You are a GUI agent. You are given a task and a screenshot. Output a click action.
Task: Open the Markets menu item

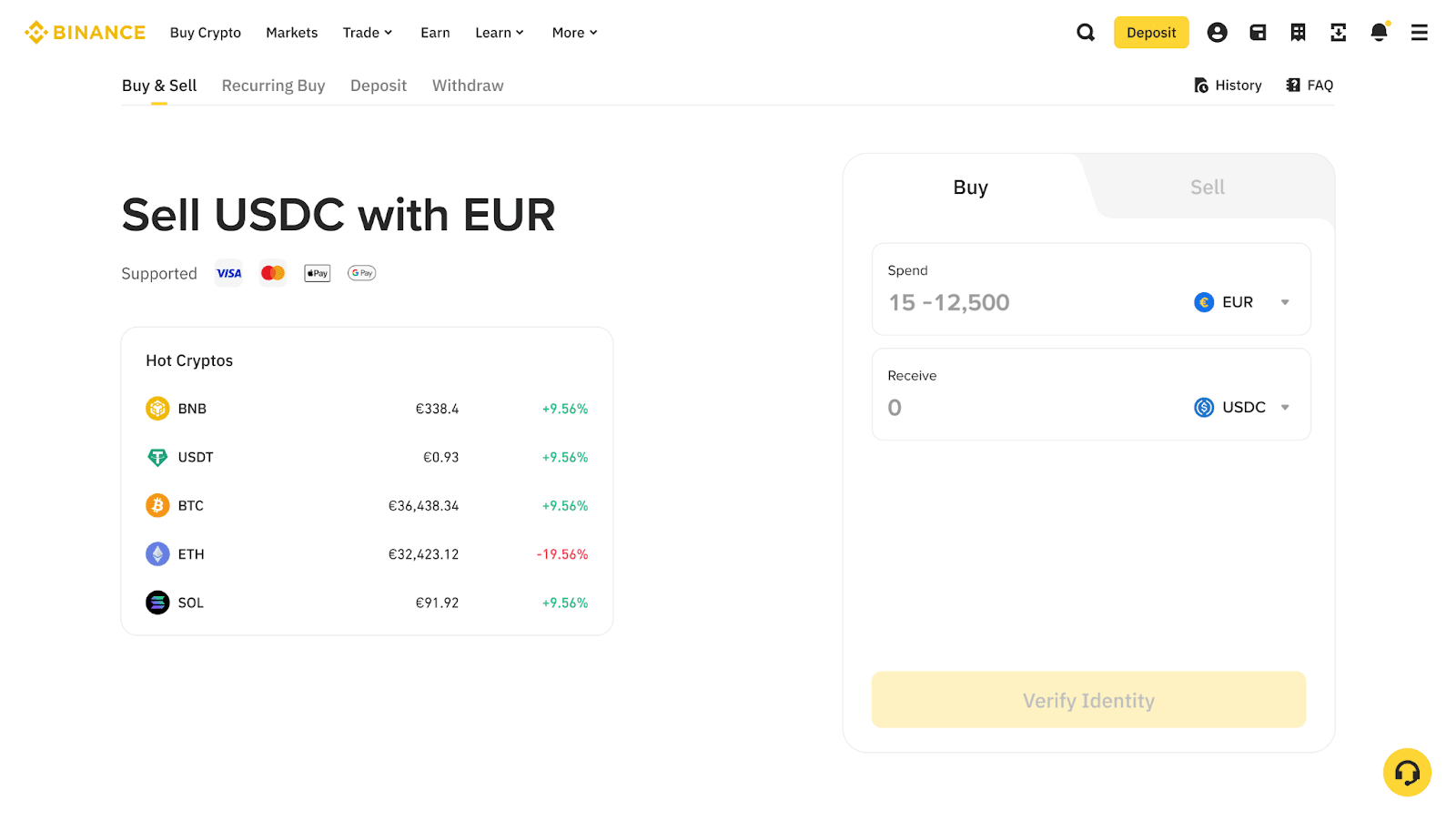[x=291, y=33]
